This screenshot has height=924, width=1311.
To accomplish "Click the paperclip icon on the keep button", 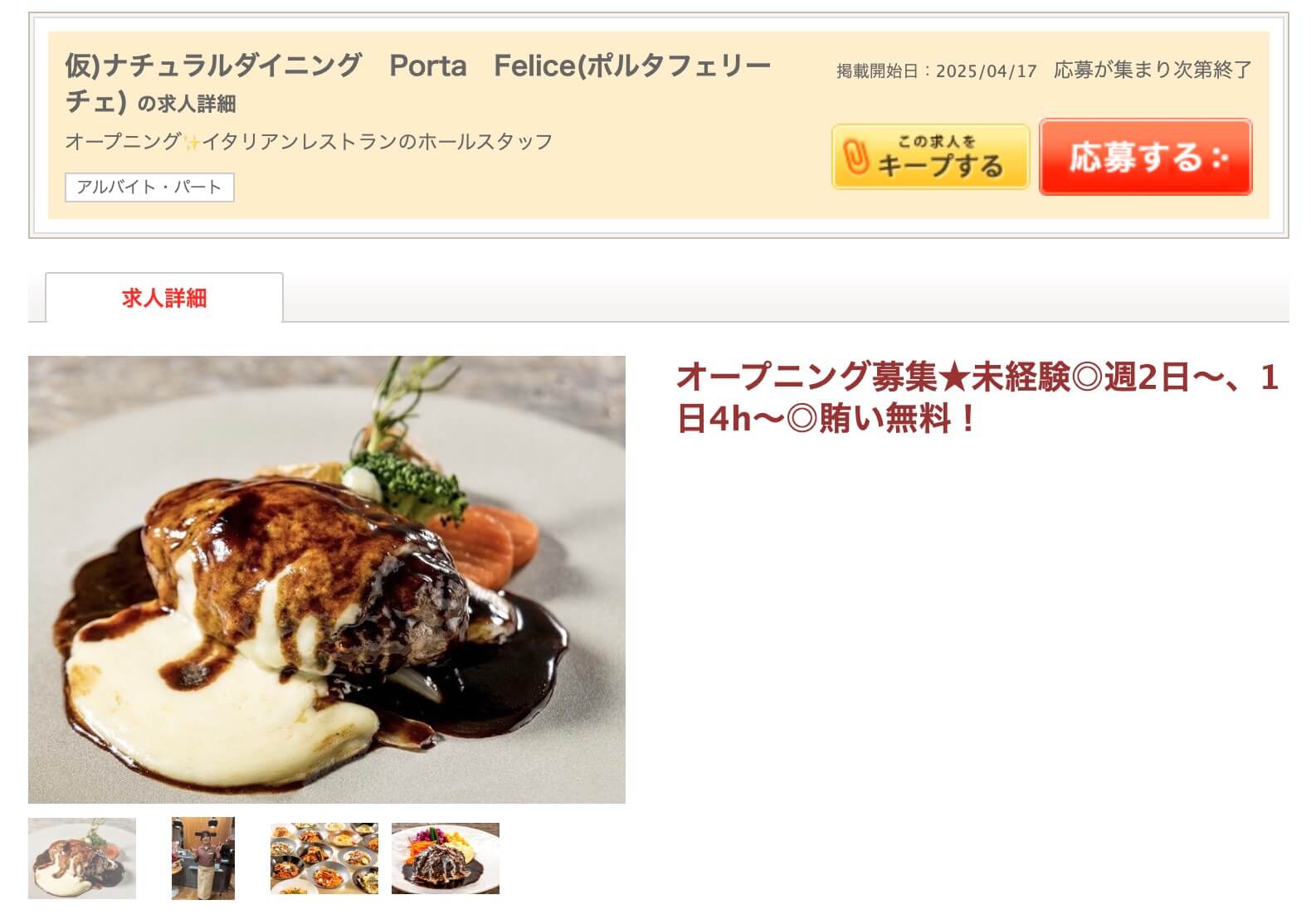I will click(855, 157).
